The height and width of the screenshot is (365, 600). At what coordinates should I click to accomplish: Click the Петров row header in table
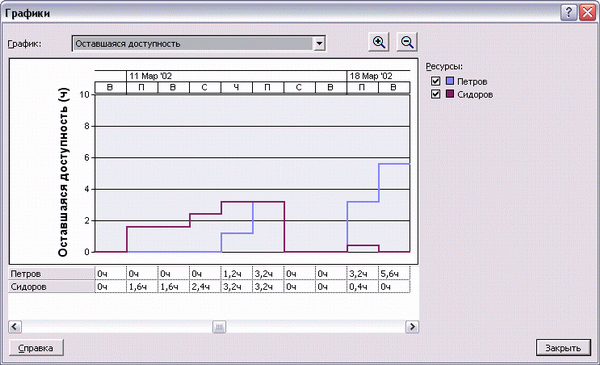[51, 274]
